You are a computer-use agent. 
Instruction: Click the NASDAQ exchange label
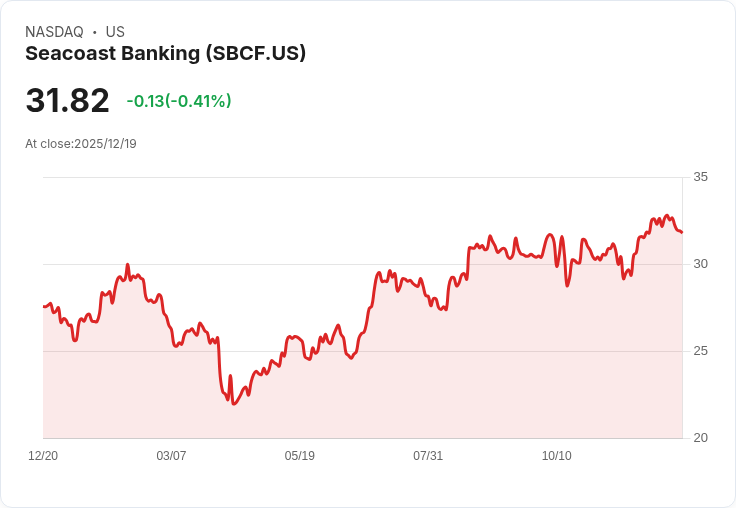(x=54, y=32)
